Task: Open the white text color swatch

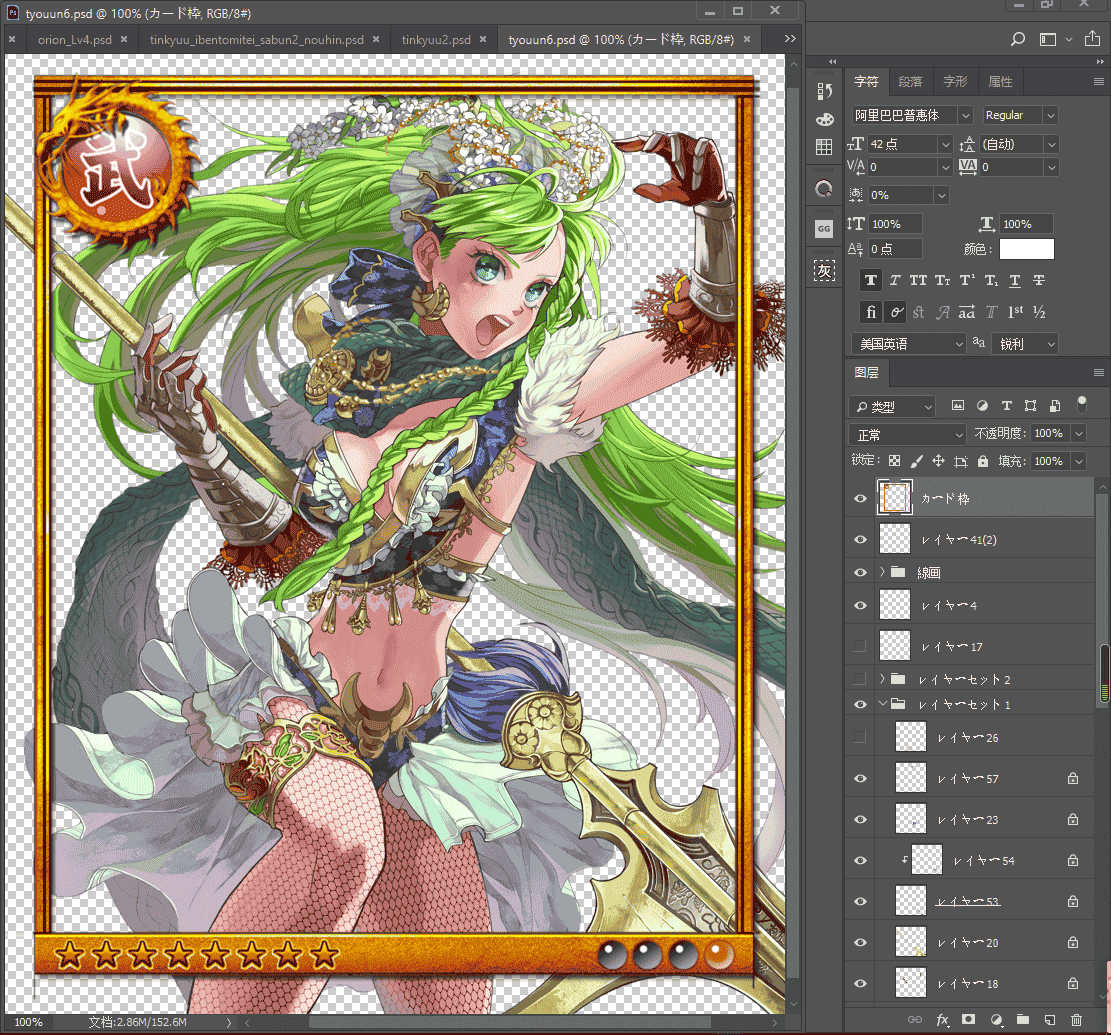Action: (1027, 249)
